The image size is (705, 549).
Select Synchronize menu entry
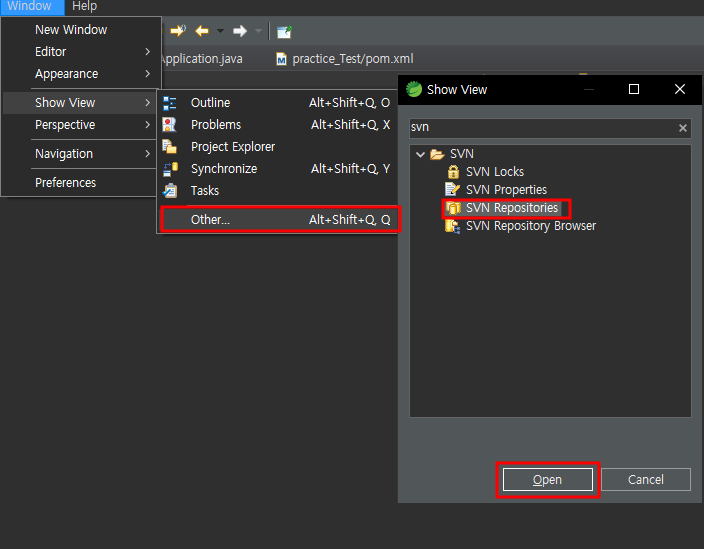coord(277,169)
